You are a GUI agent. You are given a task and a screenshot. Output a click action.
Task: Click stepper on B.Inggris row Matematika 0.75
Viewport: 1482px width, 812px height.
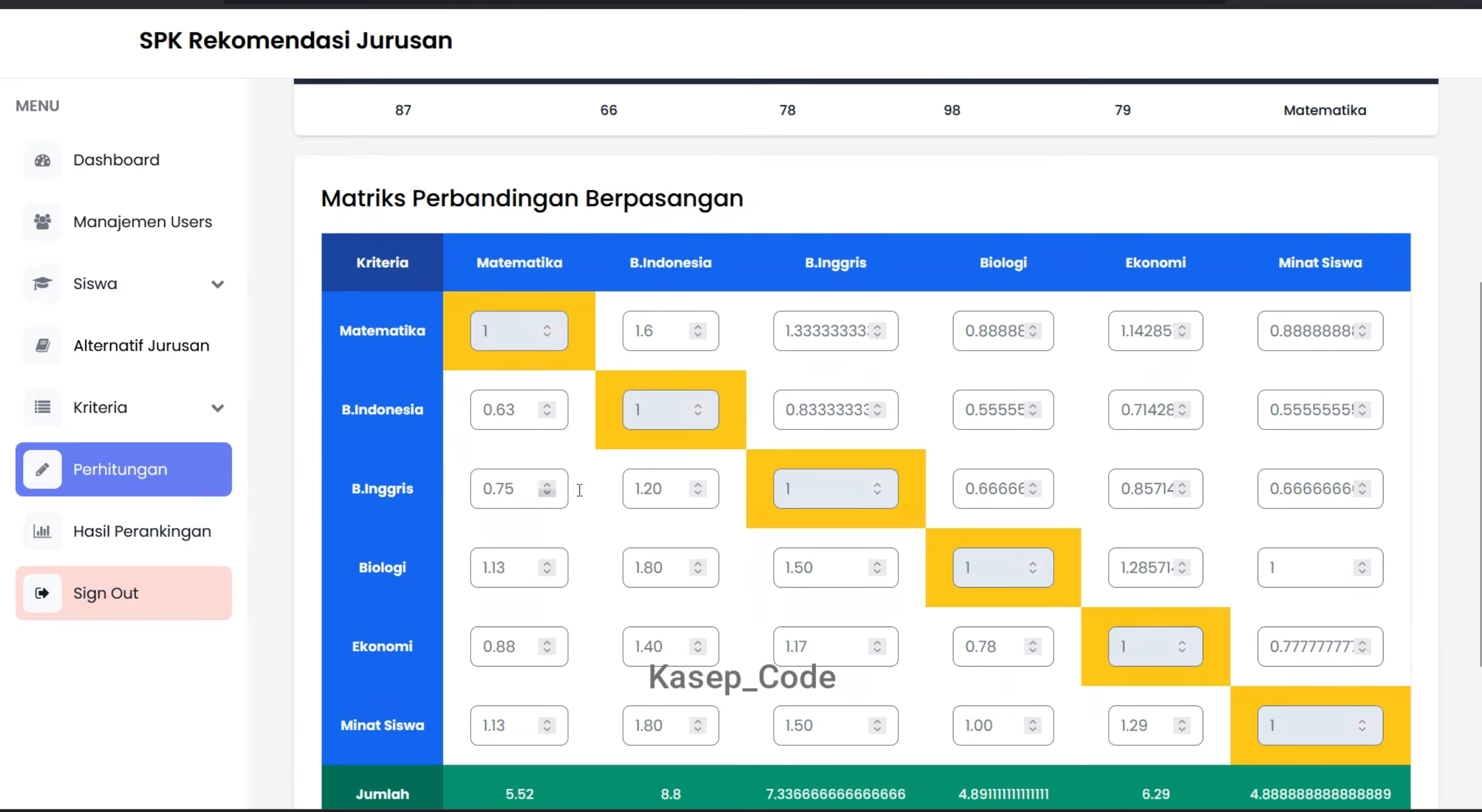point(547,489)
